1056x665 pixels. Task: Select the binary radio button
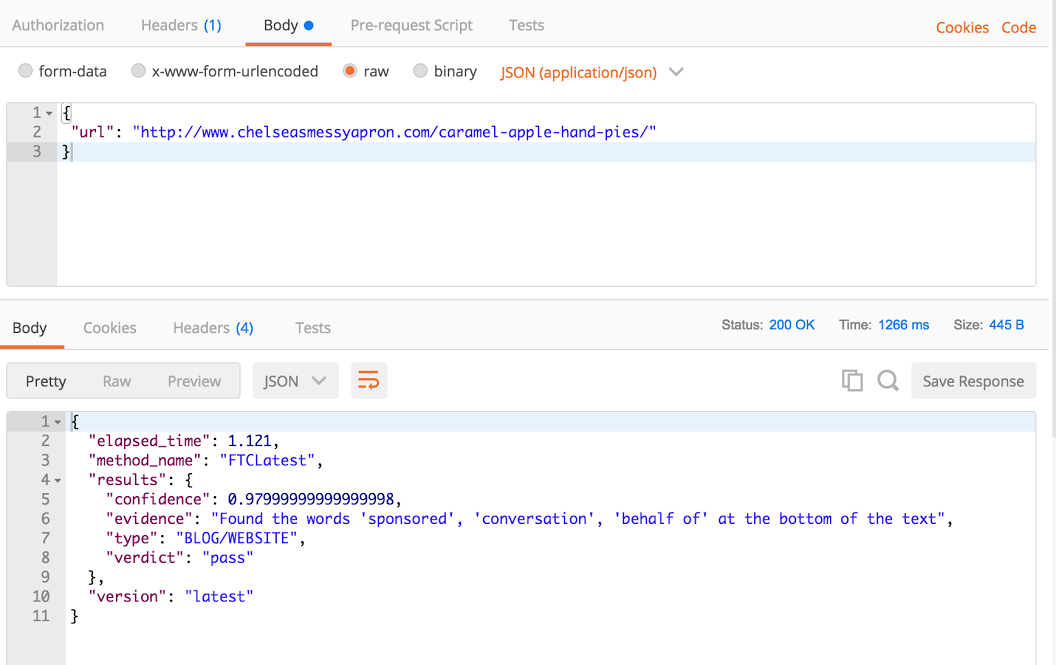(x=420, y=71)
